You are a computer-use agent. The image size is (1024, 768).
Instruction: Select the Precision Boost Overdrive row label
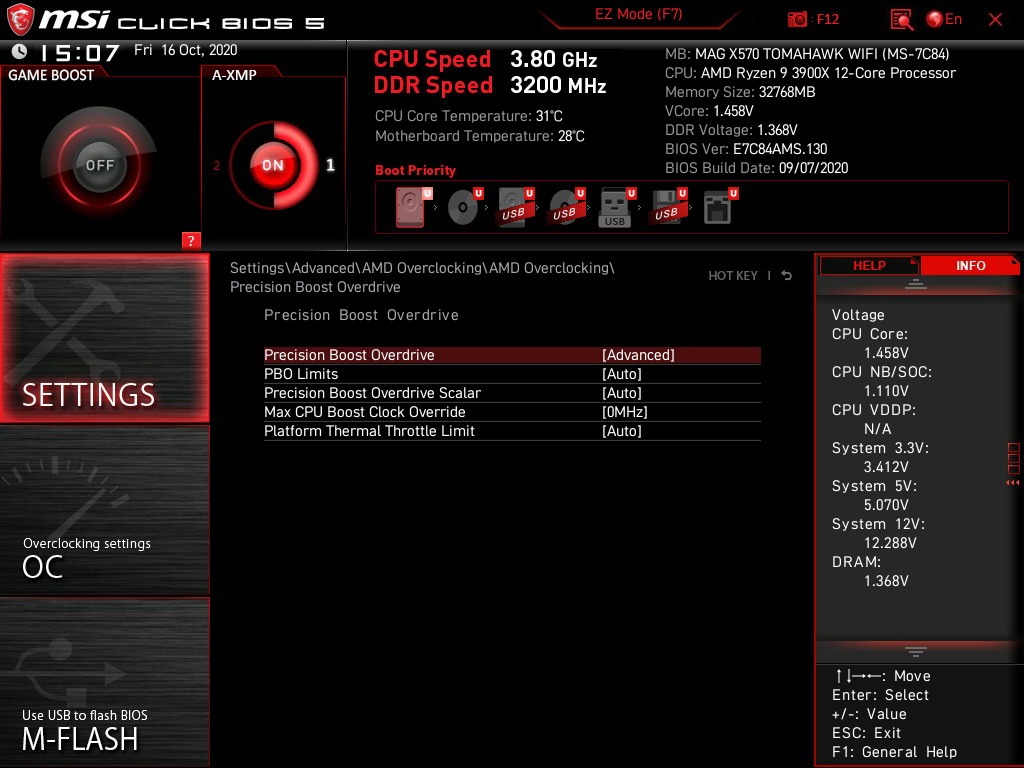pyautogui.click(x=349, y=355)
